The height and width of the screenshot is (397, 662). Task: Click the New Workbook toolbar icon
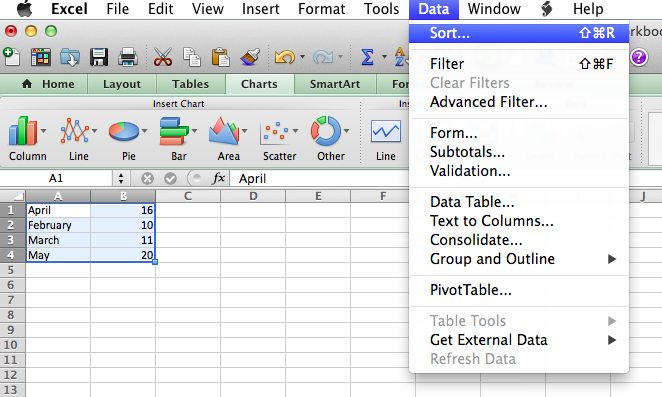[11, 57]
